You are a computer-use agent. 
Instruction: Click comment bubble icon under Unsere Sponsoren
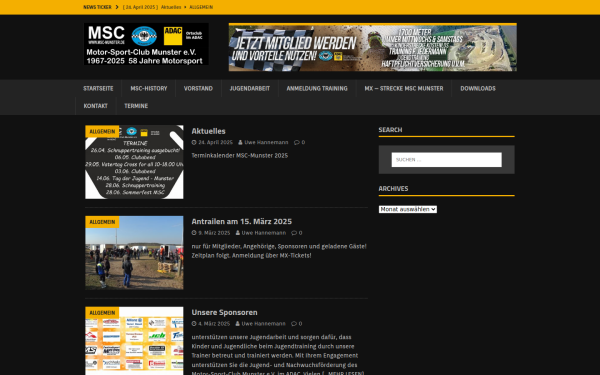click(x=294, y=324)
